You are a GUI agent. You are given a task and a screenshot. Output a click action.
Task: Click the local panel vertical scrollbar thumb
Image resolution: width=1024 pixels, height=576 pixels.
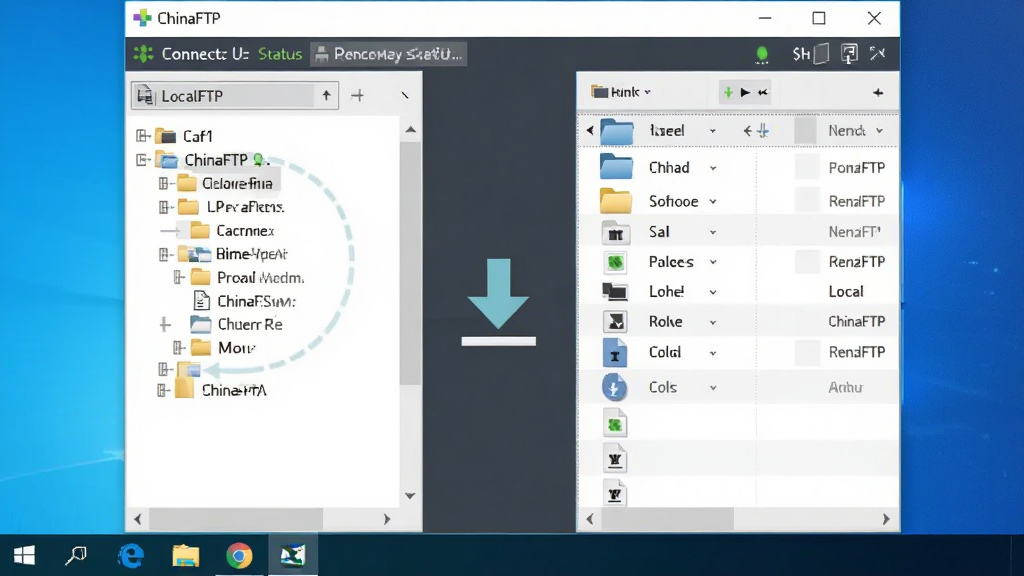[410, 263]
